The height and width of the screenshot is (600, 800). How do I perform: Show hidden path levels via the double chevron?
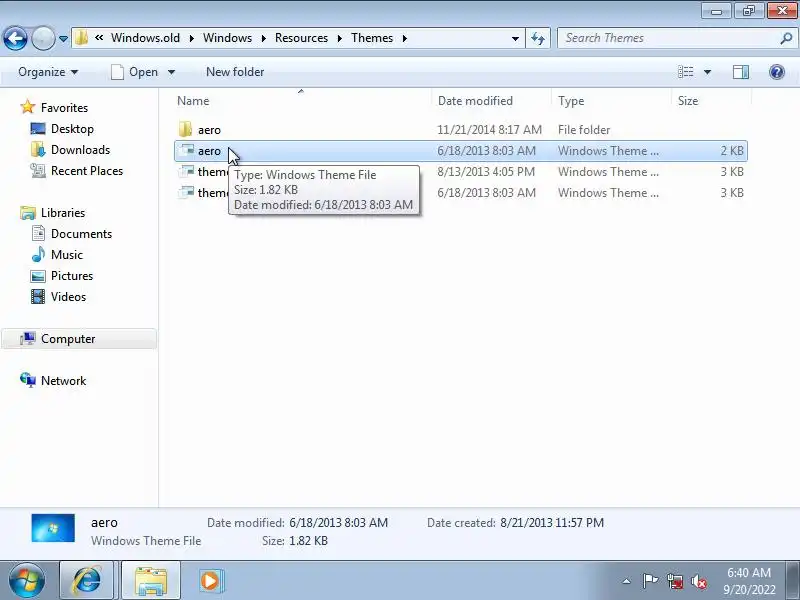pos(99,38)
